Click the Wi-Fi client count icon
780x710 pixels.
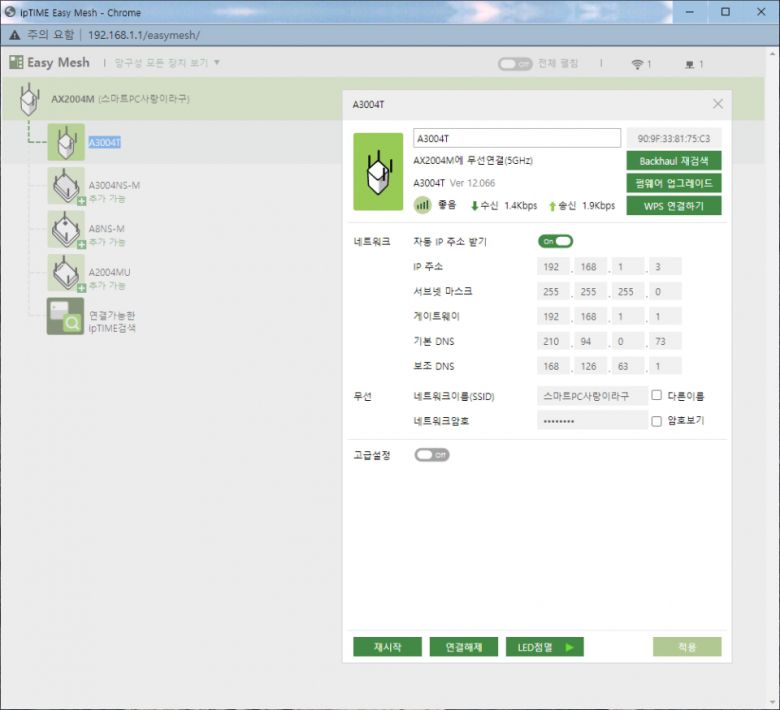[637, 64]
